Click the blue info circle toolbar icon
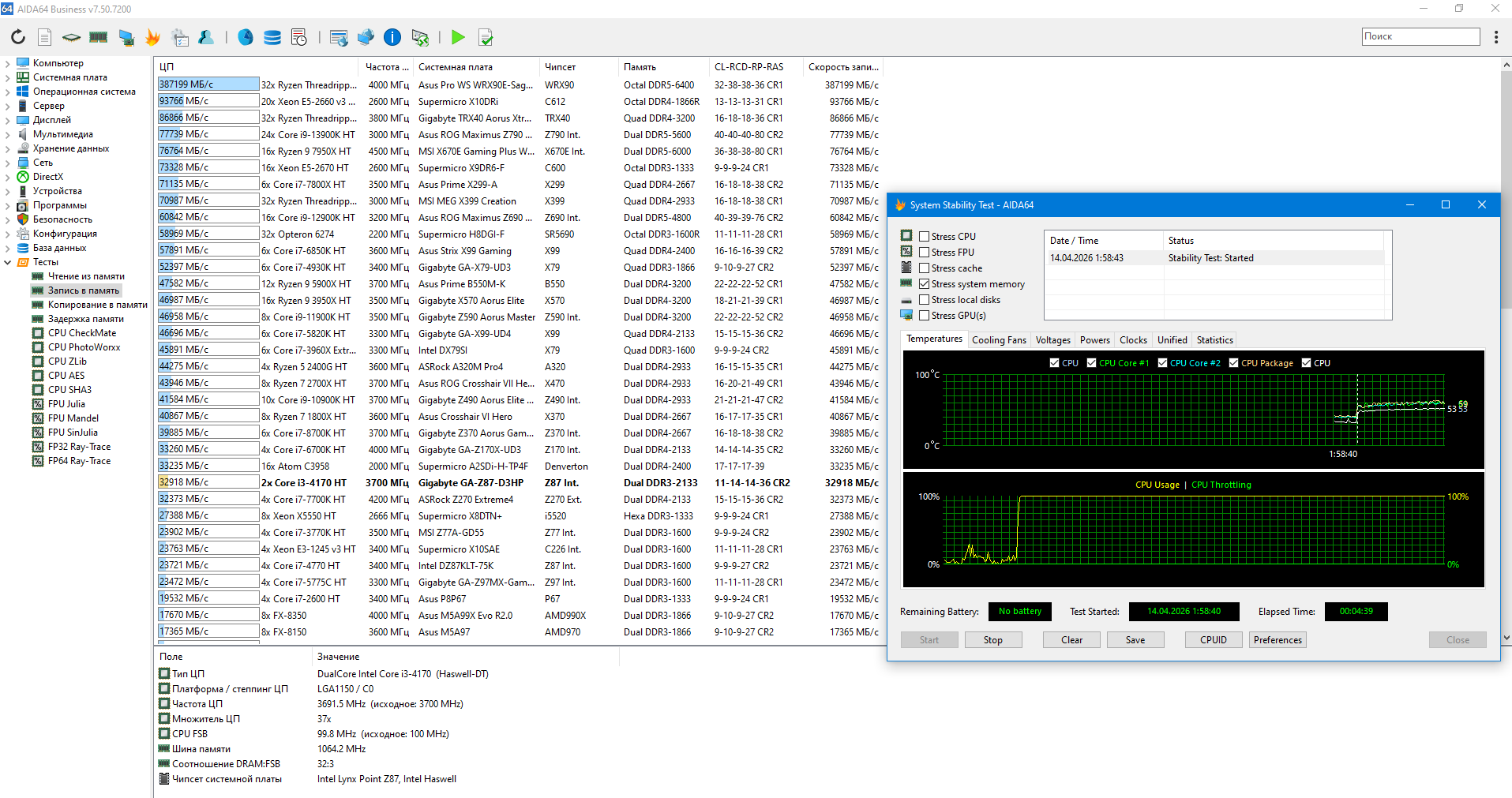The height and width of the screenshot is (798, 1512). (x=392, y=37)
